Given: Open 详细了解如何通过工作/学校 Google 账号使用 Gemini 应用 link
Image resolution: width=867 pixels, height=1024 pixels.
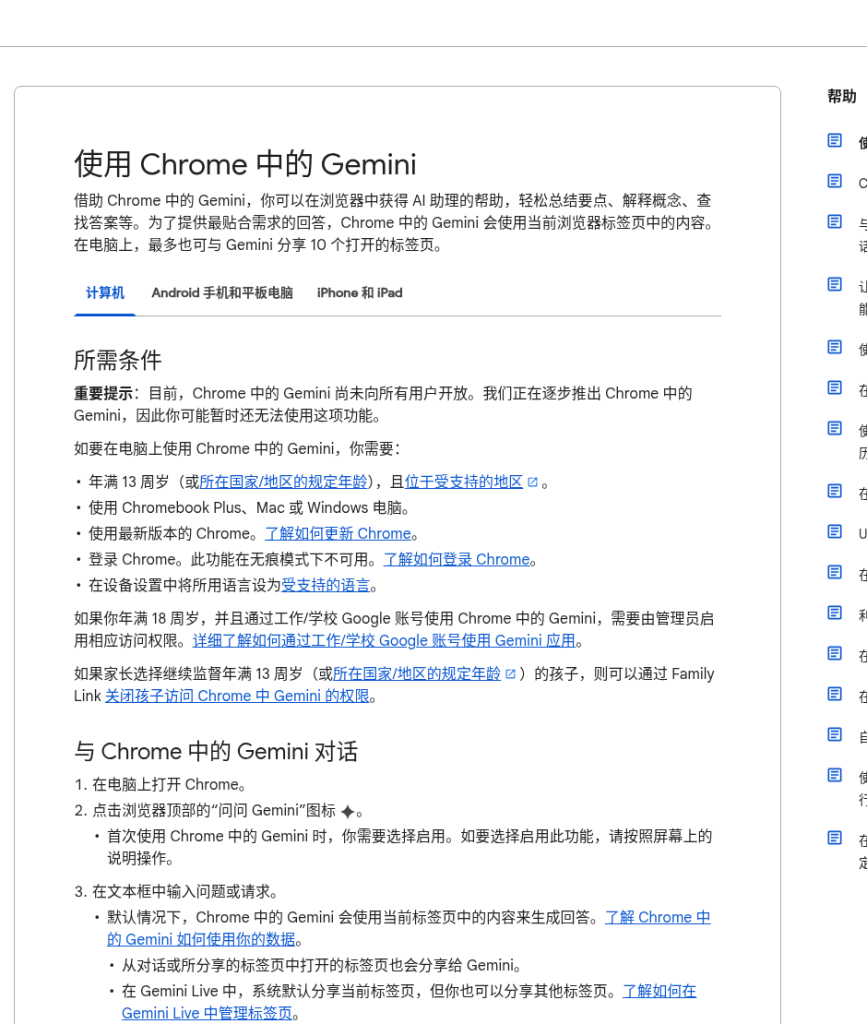Looking at the screenshot, I should click(x=384, y=641).
